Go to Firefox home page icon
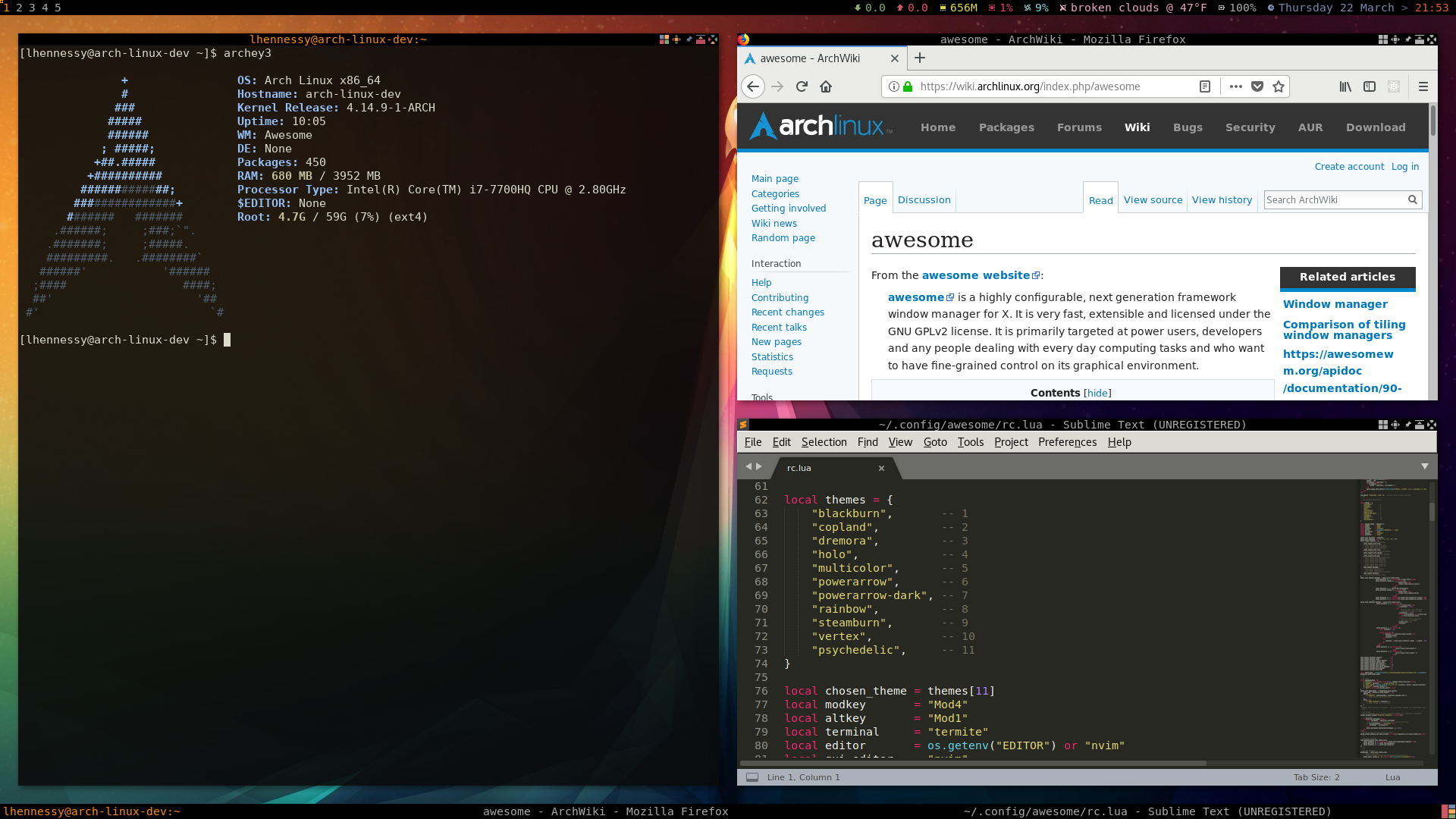 point(826,86)
